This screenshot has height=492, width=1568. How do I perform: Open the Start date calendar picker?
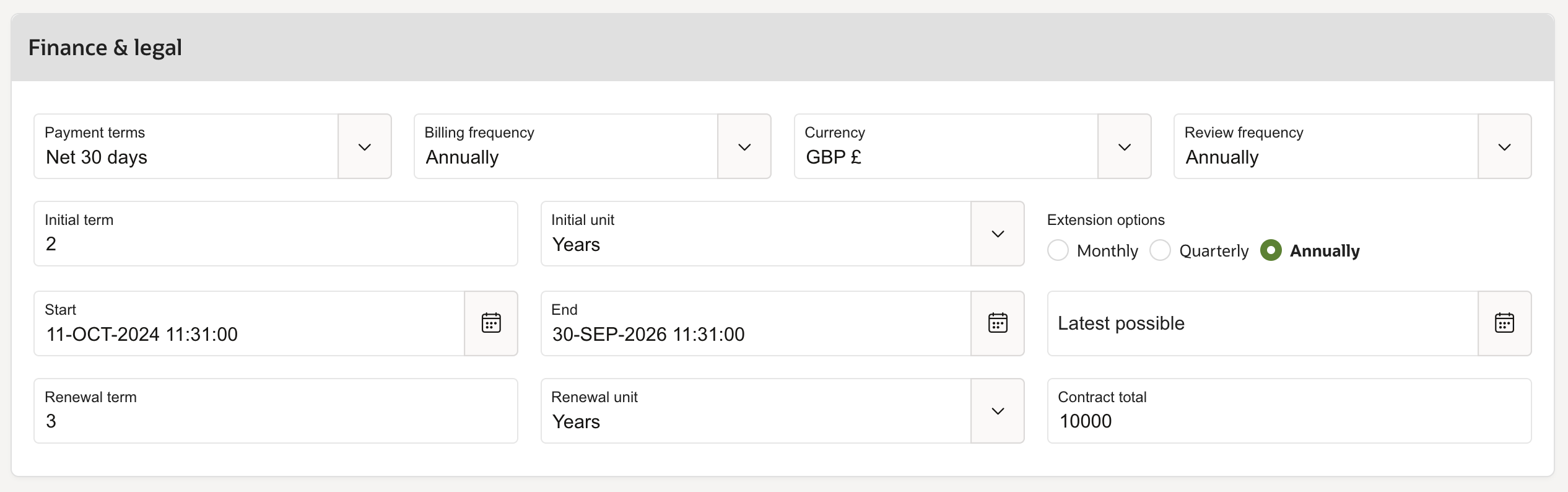click(490, 323)
